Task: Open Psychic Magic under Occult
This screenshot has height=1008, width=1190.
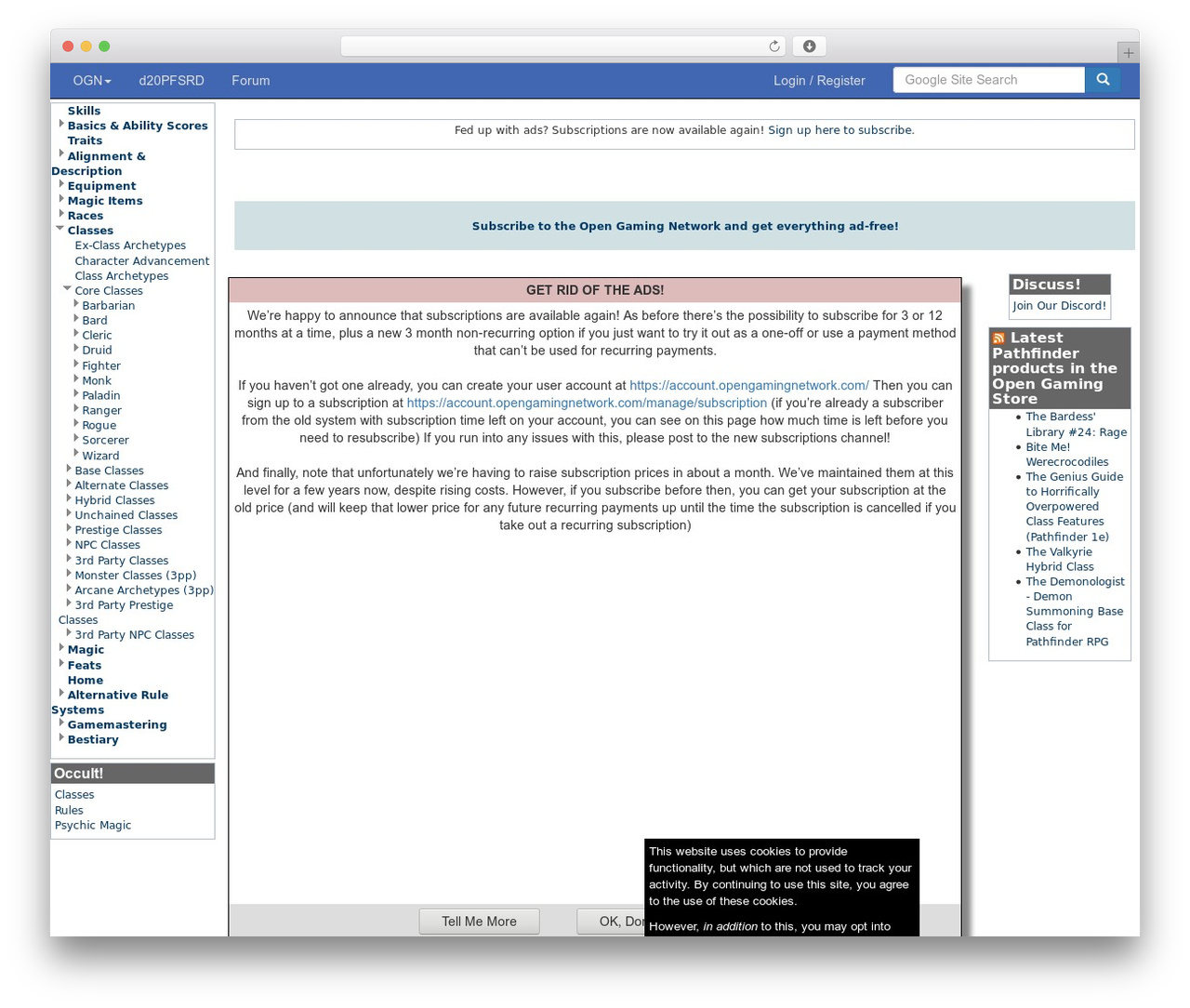Action: point(93,826)
